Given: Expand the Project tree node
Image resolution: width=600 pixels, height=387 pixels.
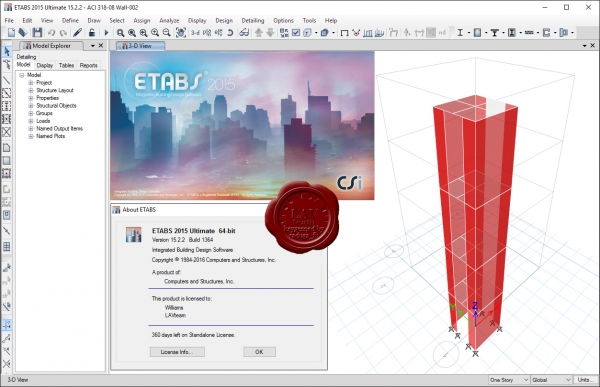Looking at the screenshot, I should [31, 83].
